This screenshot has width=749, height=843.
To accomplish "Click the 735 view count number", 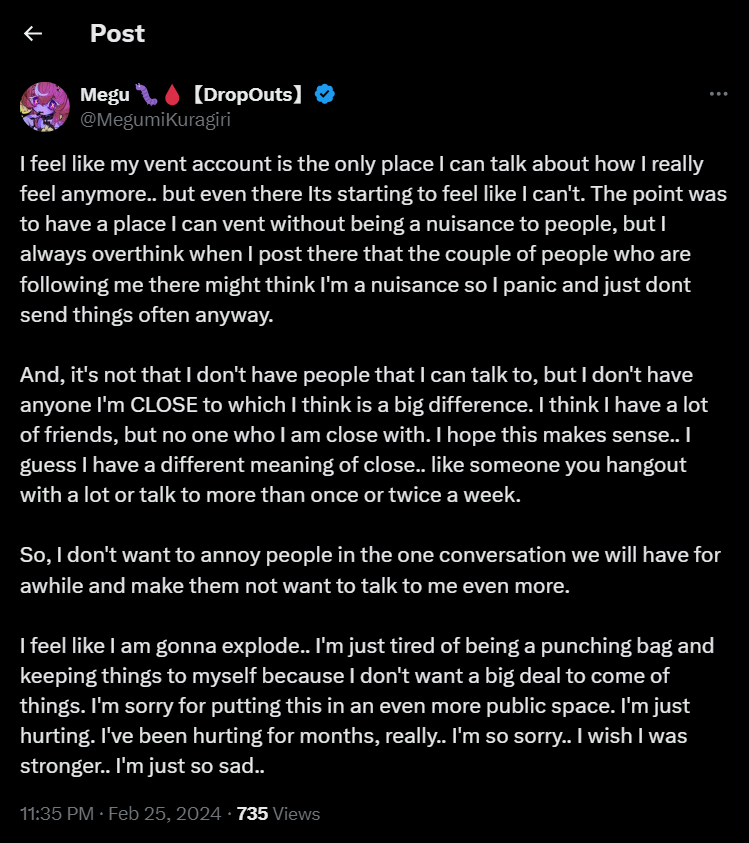I will [252, 813].
